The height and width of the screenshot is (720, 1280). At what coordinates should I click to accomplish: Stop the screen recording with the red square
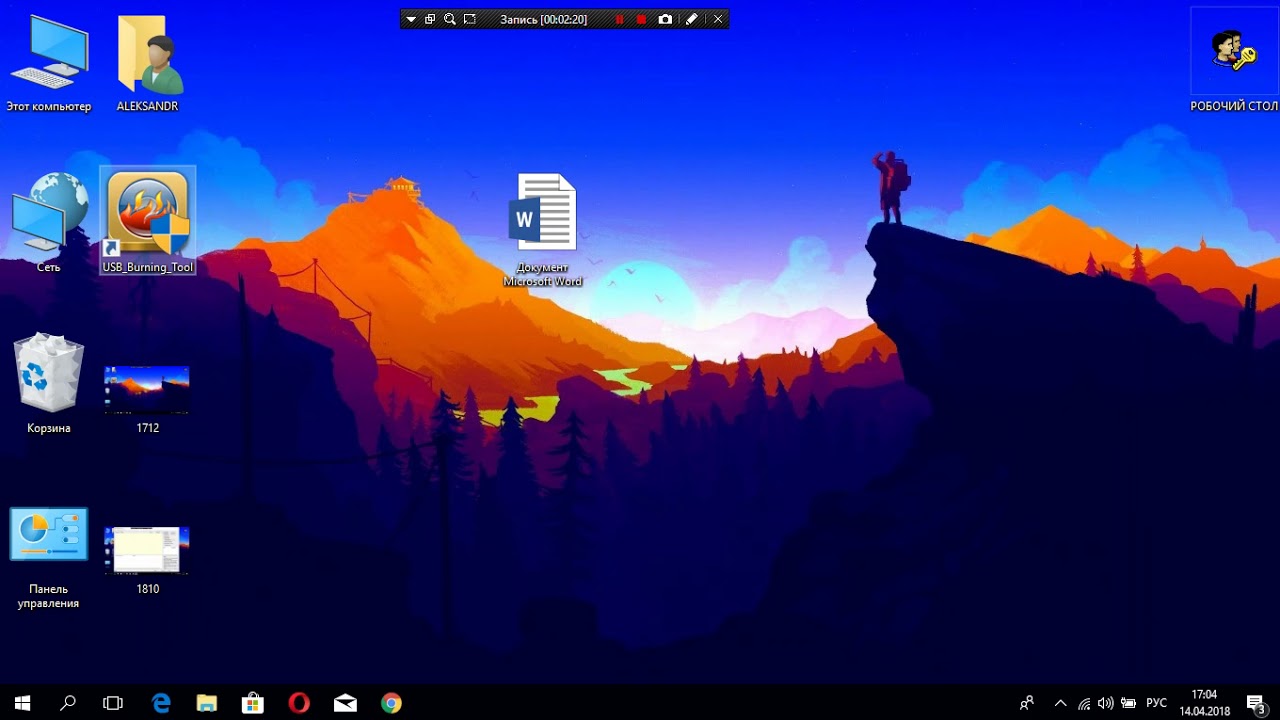(x=642, y=19)
